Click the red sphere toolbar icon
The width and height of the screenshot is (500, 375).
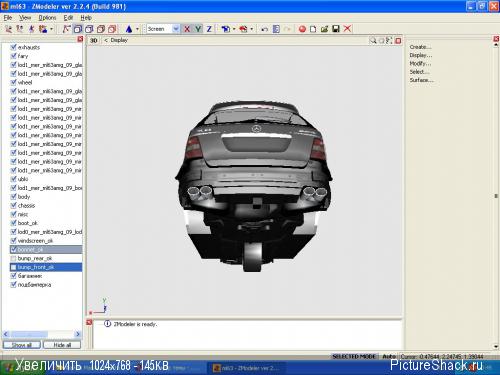click(x=302, y=29)
